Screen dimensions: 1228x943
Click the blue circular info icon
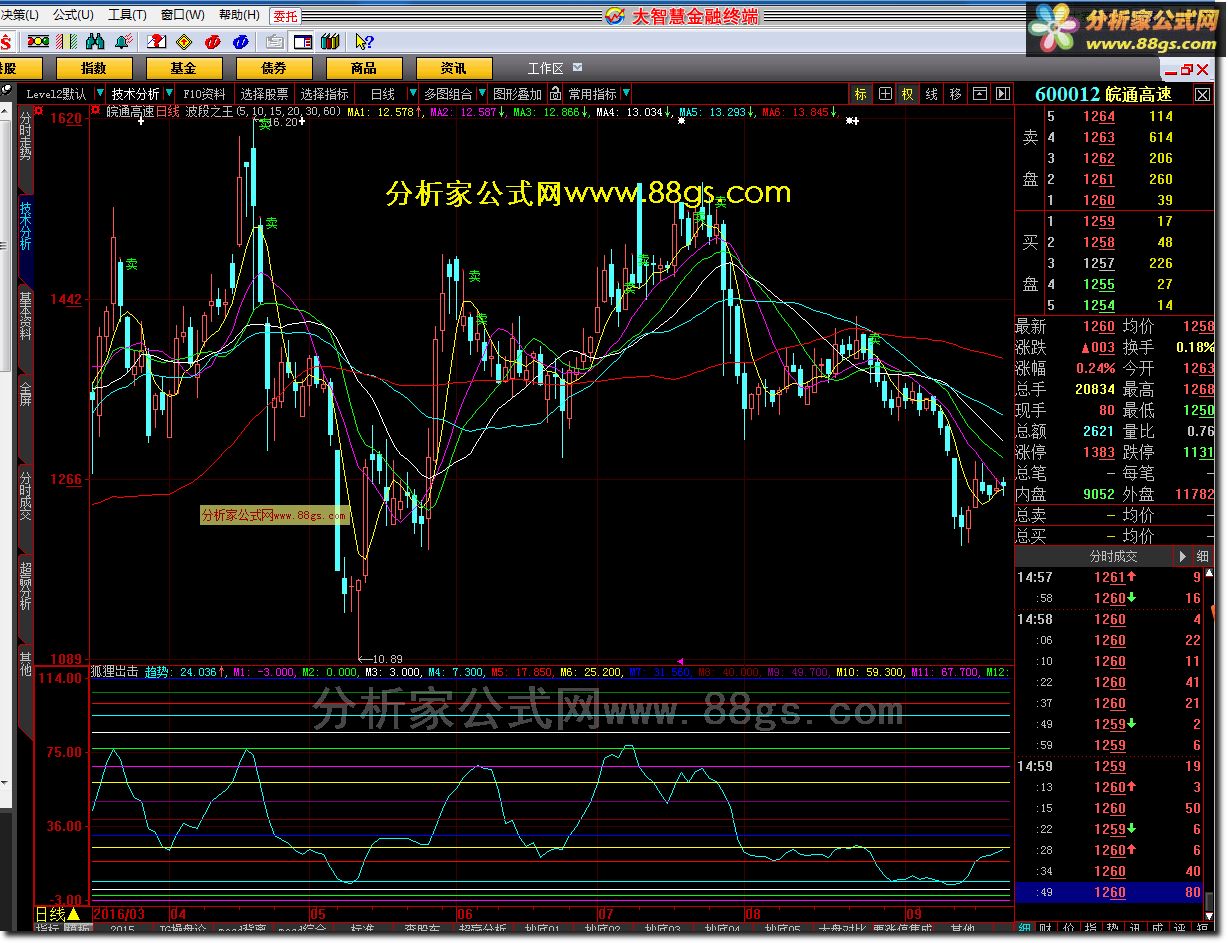[240, 42]
